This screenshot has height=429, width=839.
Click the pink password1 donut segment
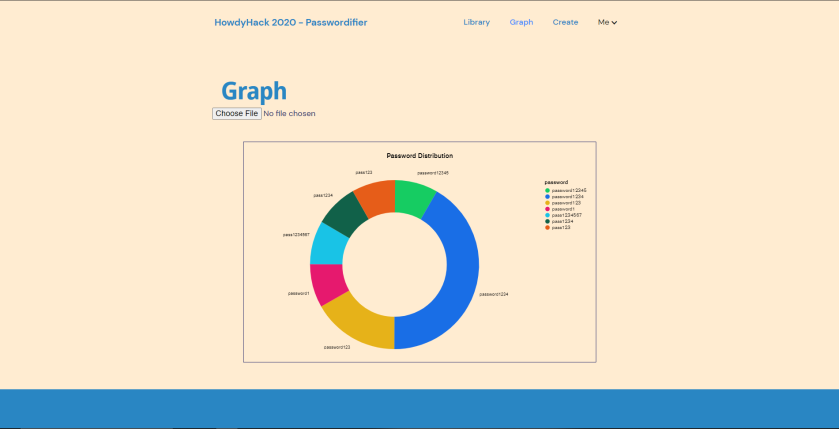pyautogui.click(x=327, y=284)
